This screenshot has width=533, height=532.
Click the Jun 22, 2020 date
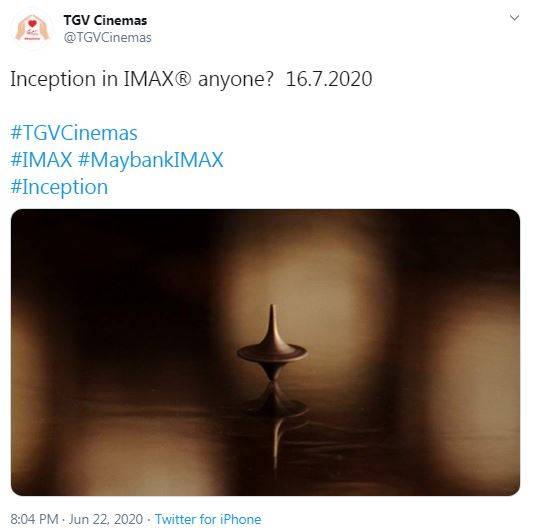coord(106,519)
